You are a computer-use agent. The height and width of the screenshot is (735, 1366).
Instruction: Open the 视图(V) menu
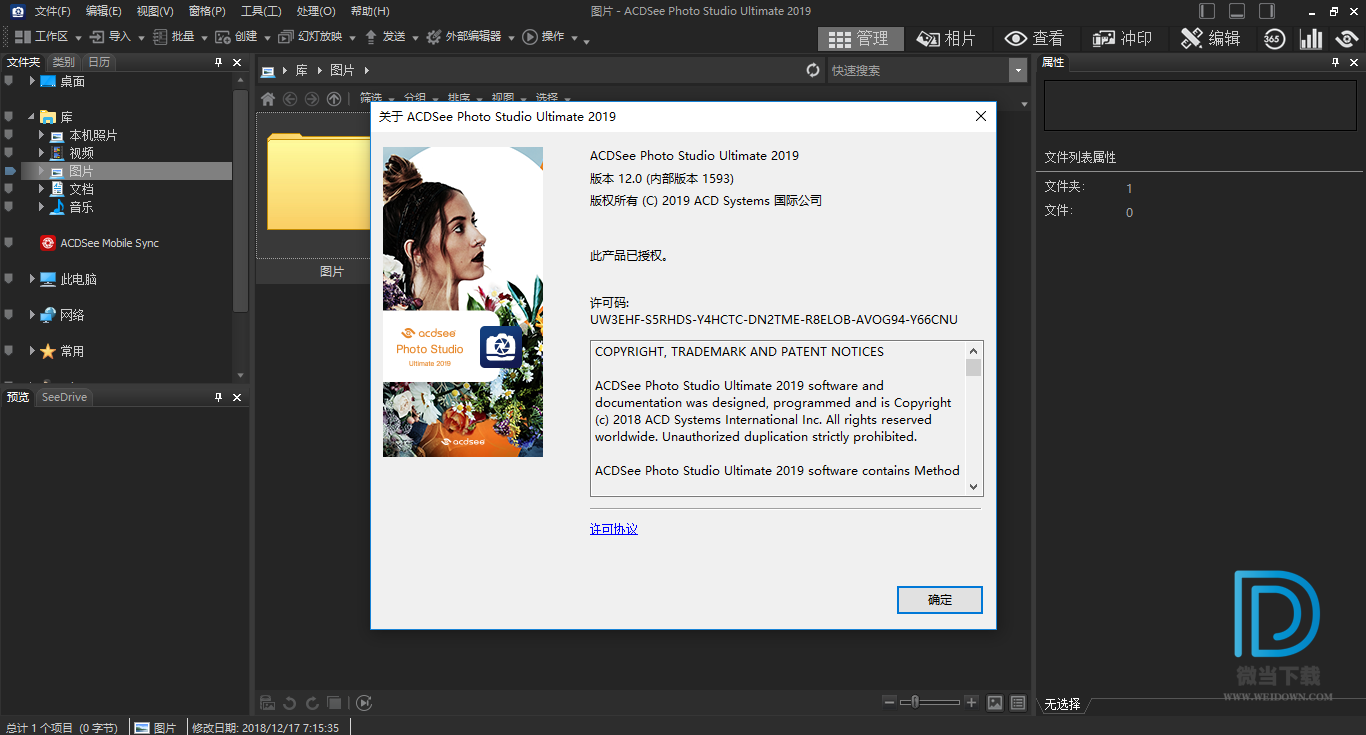click(155, 11)
